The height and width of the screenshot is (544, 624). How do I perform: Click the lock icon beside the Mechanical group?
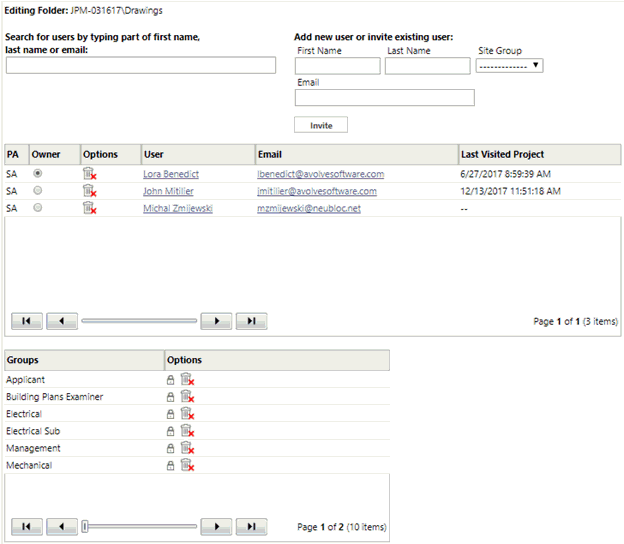click(x=170, y=466)
